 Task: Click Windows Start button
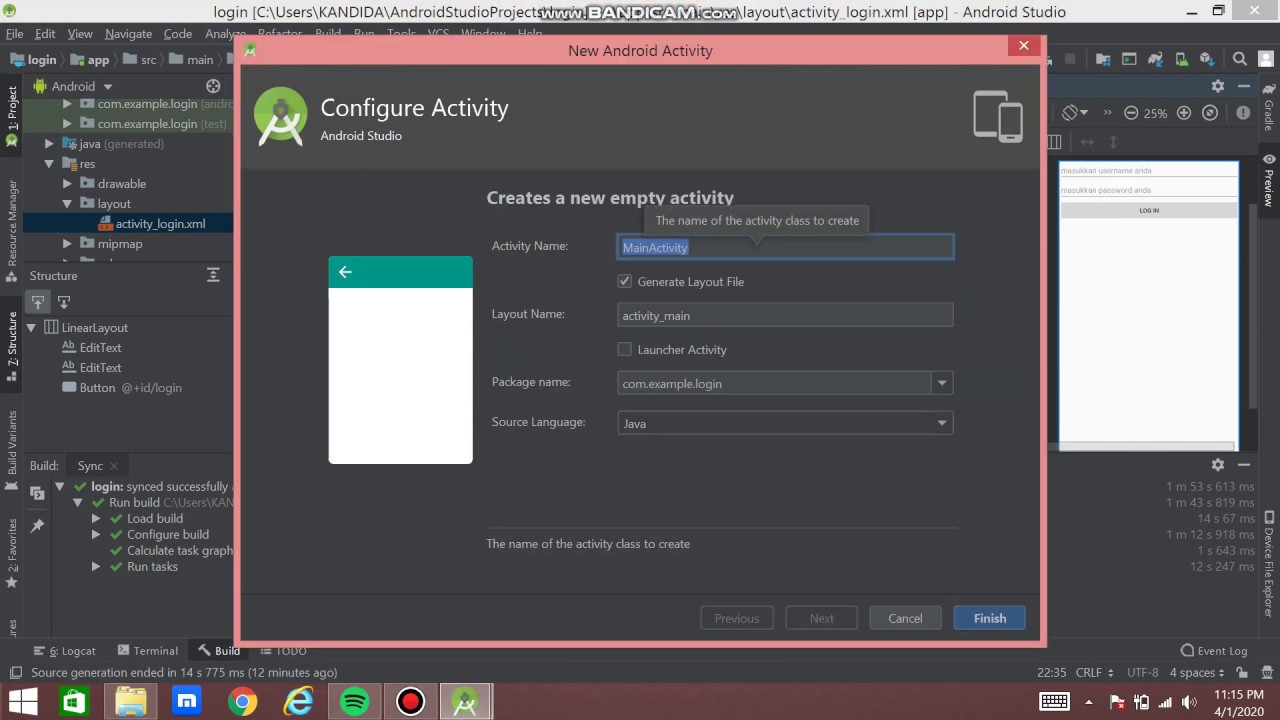point(22,702)
